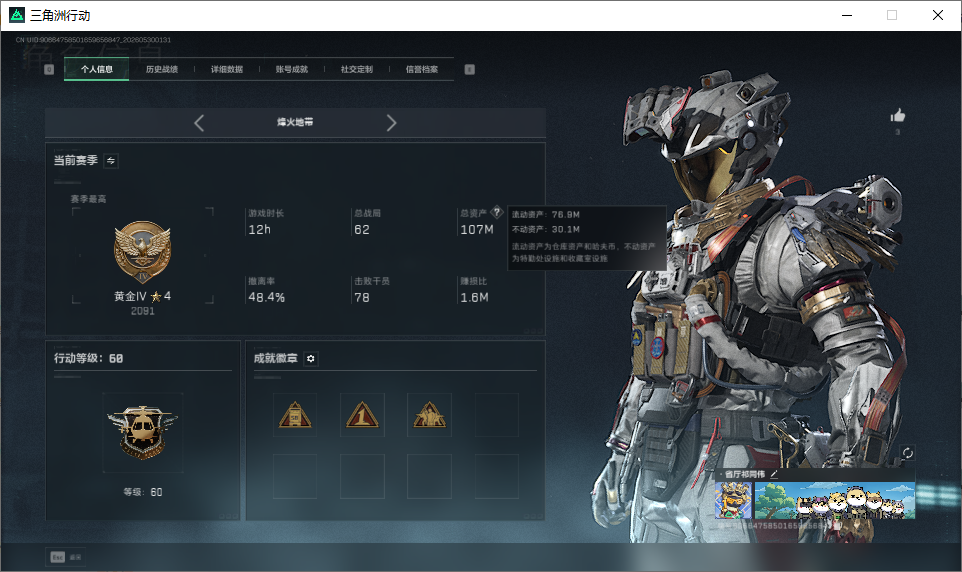The width and height of the screenshot is (962, 572).
Task: Go to previous mode with left chevron
Action: (x=199, y=123)
